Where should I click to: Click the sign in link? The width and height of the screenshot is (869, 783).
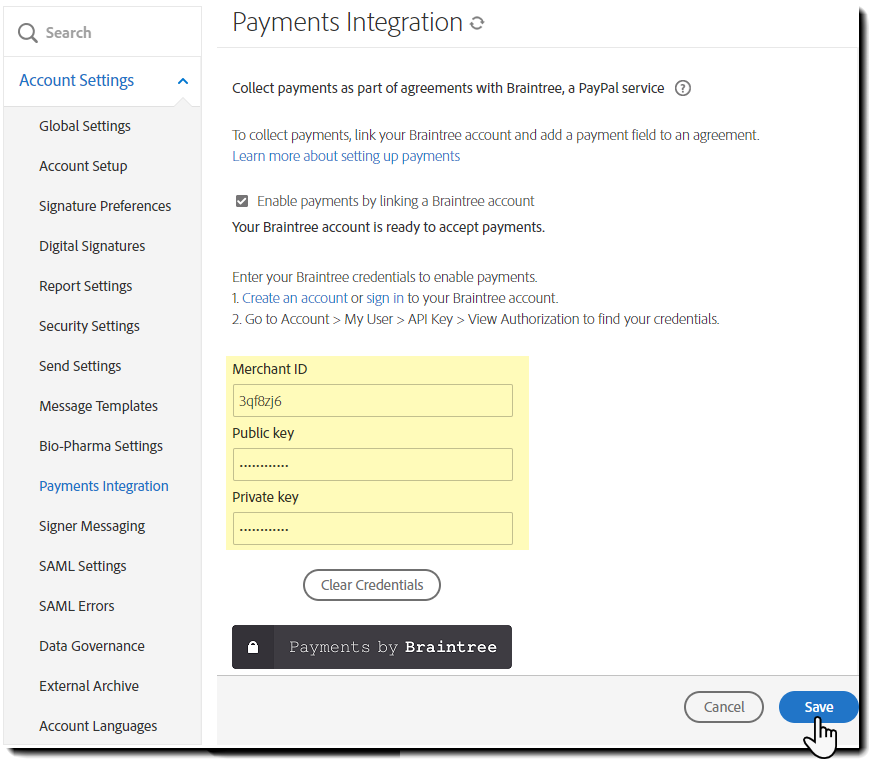[385, 298]
